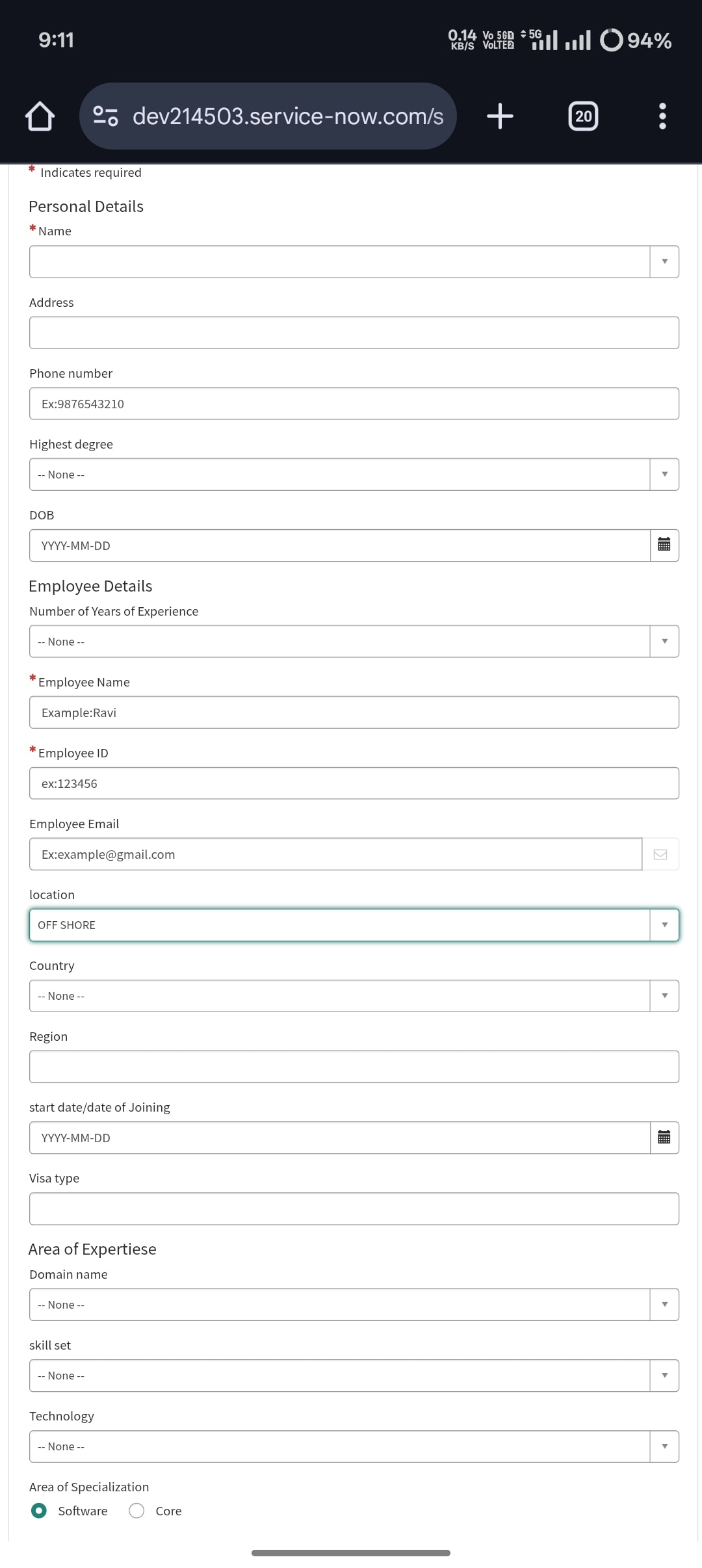Tap the Phone number field

click(354, 404)
